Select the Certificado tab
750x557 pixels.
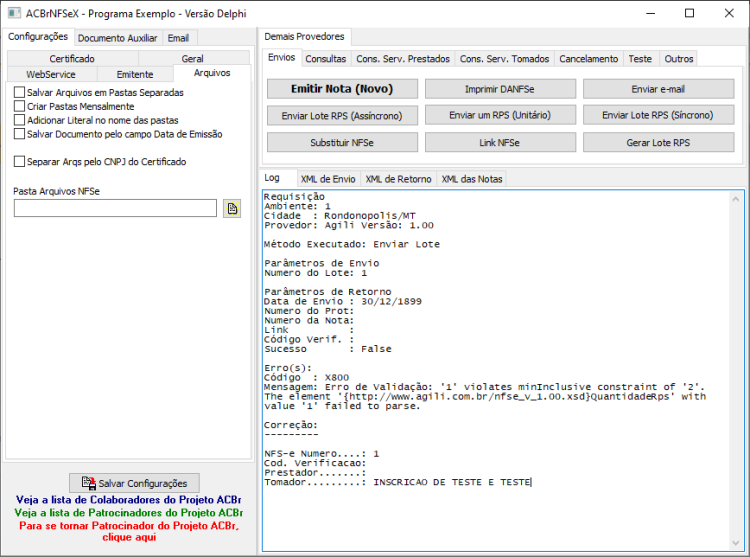pyautogui.click(x=72, y=58)
